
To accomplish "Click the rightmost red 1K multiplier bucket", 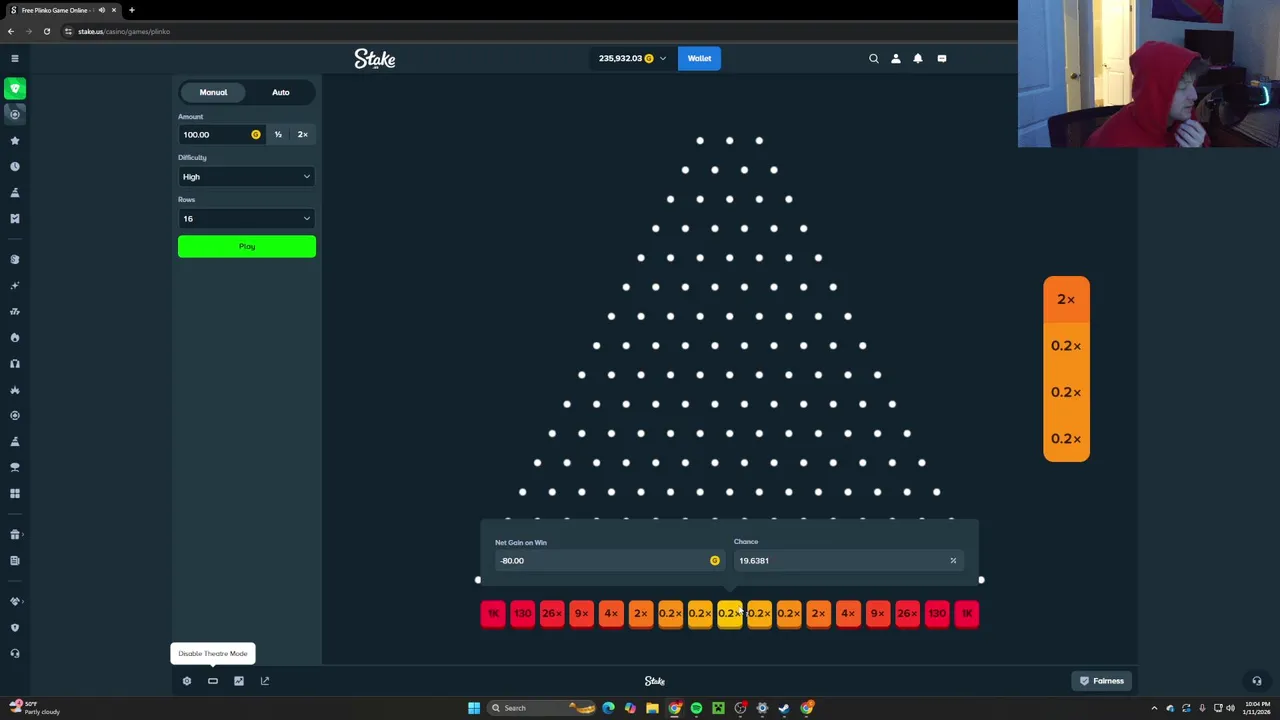I will pos(966,614).
